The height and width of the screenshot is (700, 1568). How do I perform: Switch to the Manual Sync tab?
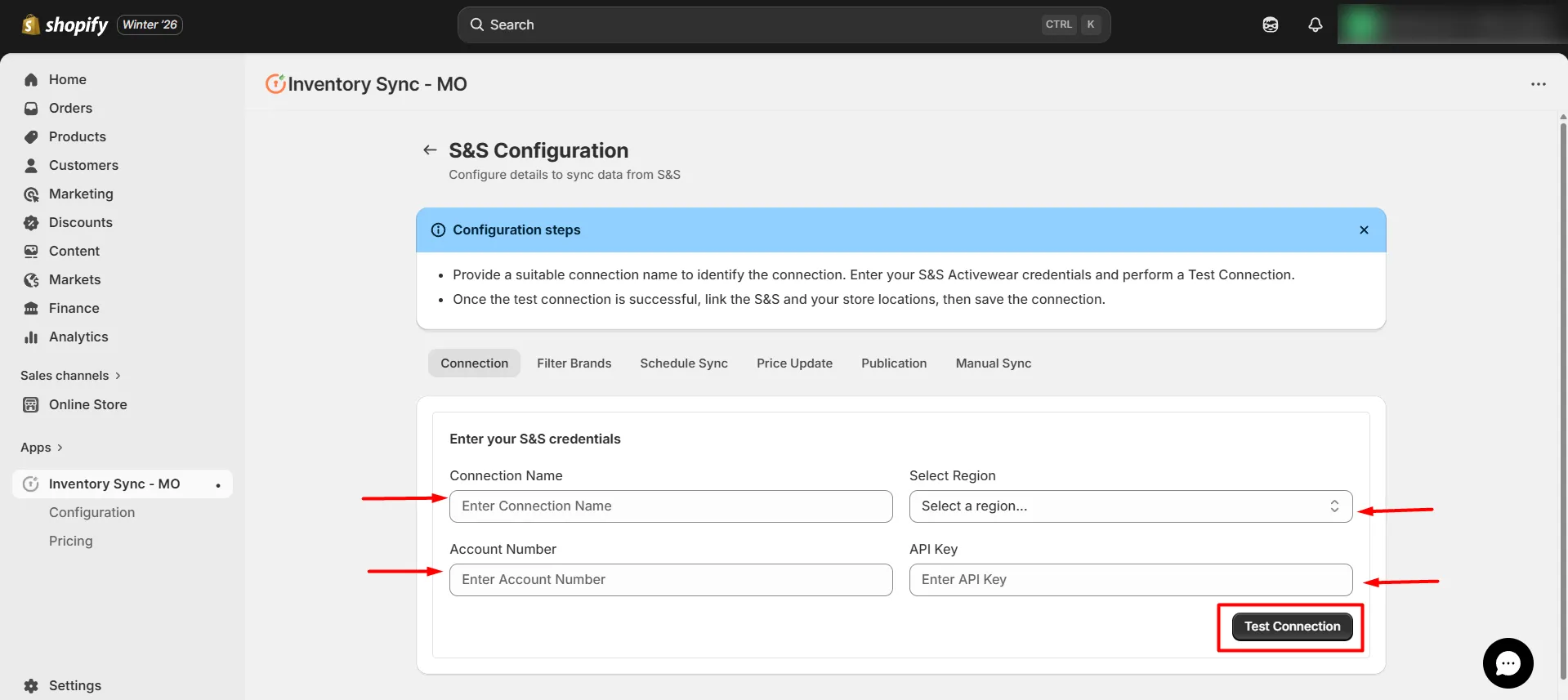(994, 363)
